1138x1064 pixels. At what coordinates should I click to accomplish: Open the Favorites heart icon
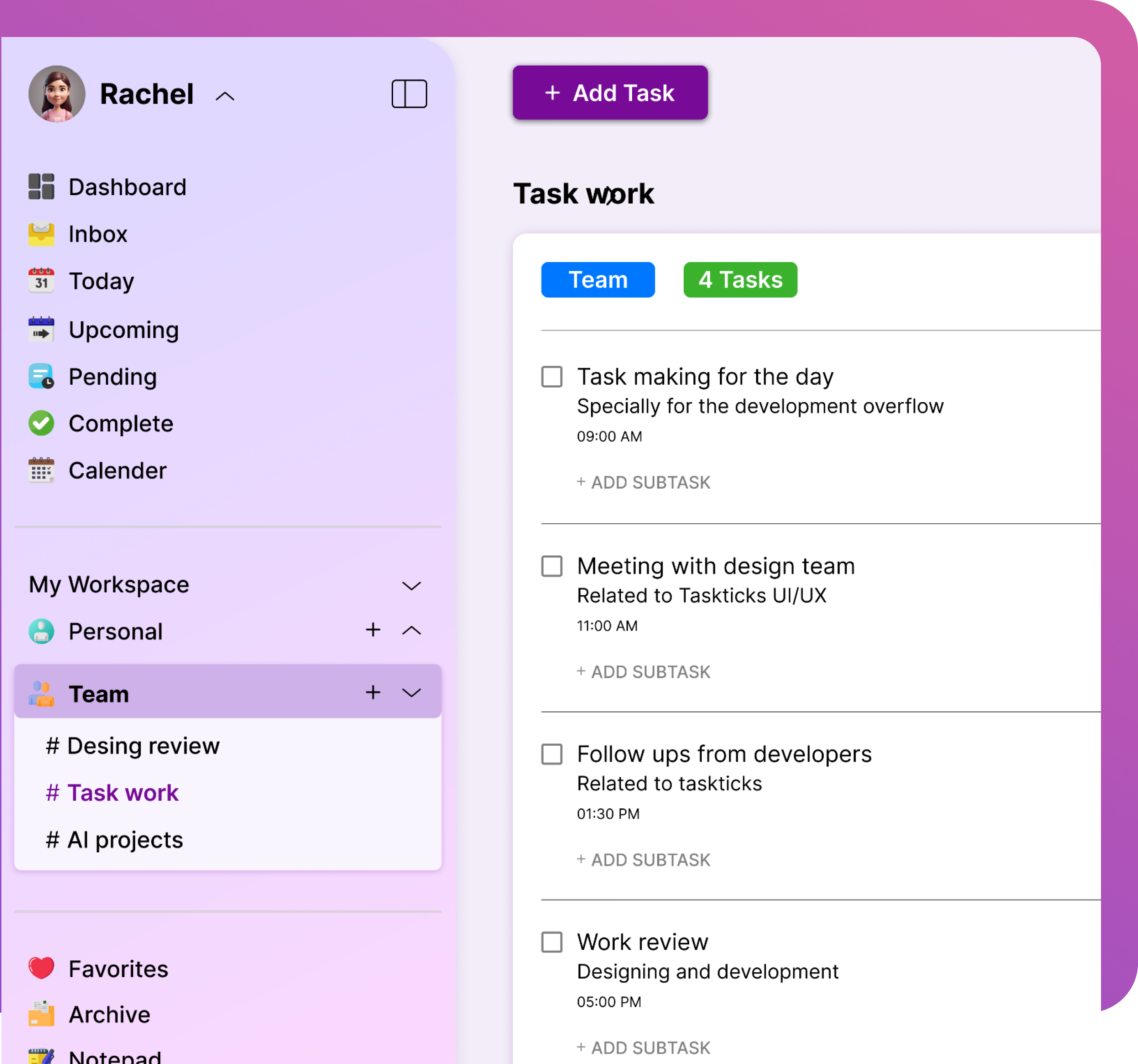click(x=41, y=969)
